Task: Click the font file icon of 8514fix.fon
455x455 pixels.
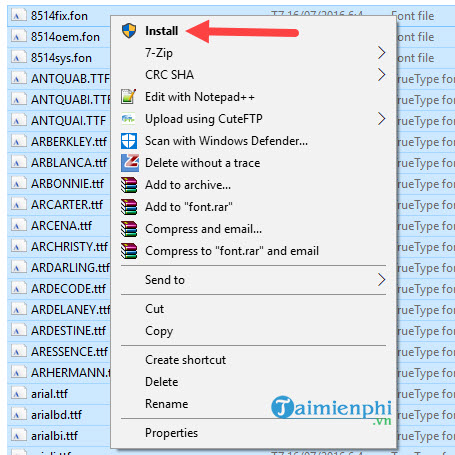Action: click(18, 15)
